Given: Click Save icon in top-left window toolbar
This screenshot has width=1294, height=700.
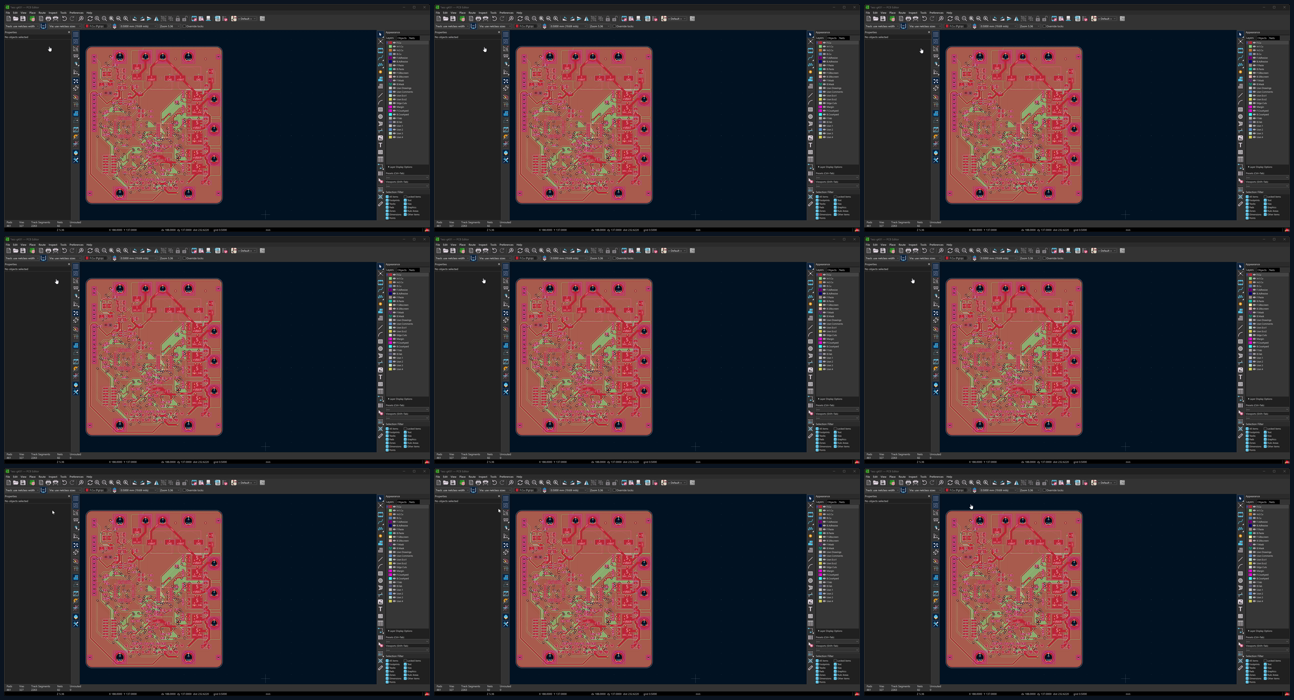Looking at the screenshot, I should 23,19.
